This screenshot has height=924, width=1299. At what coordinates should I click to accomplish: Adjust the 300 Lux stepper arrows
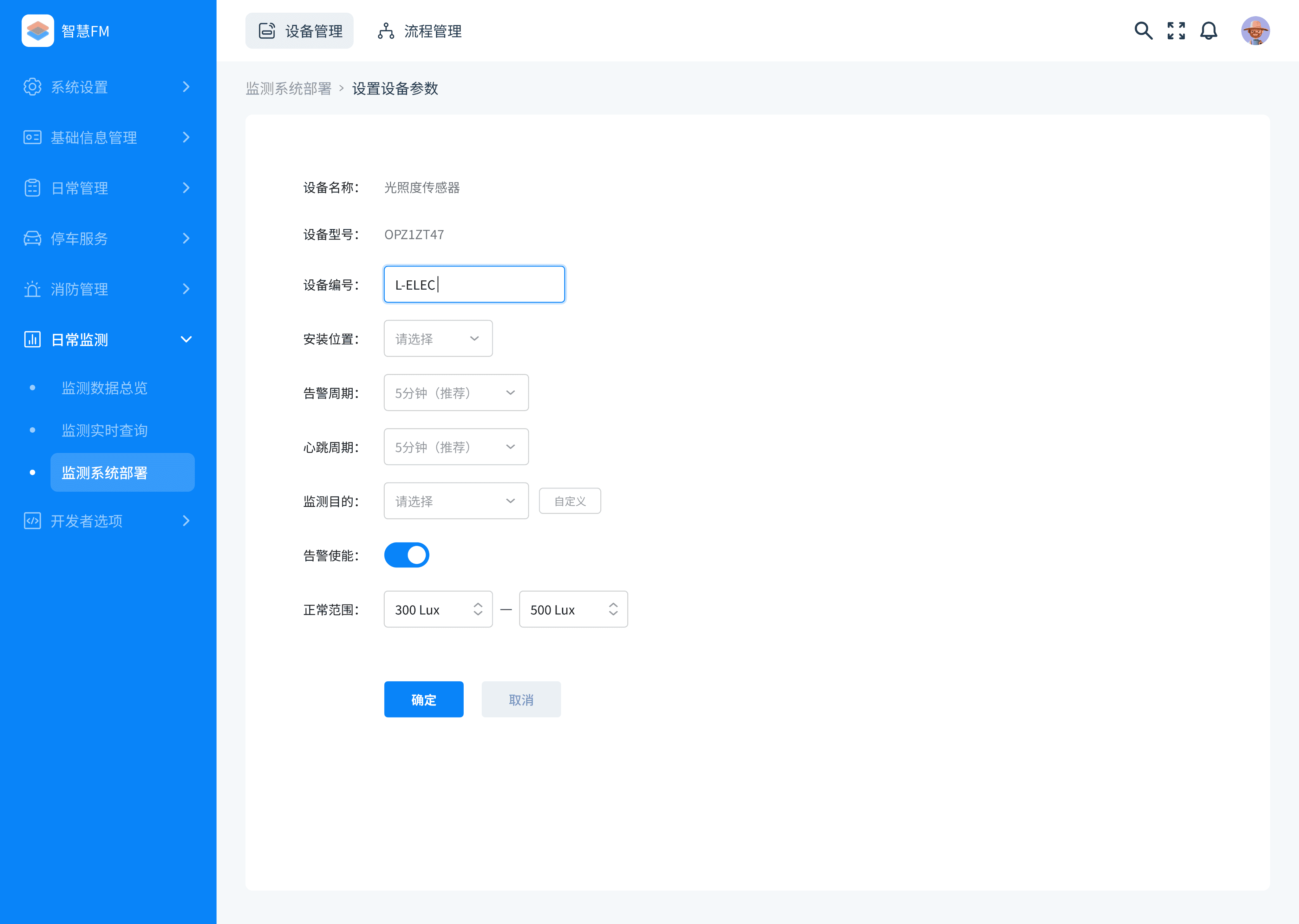pyautogui.click(x=478, y=609)
